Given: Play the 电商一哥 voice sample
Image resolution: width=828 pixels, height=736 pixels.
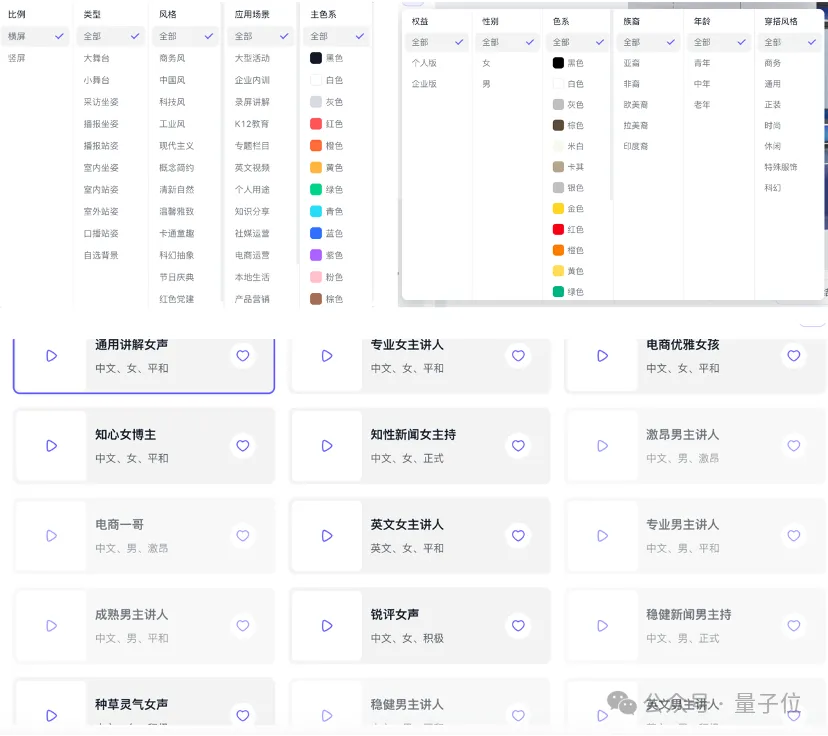Looking at the screenshot, I should coord(51,536).
